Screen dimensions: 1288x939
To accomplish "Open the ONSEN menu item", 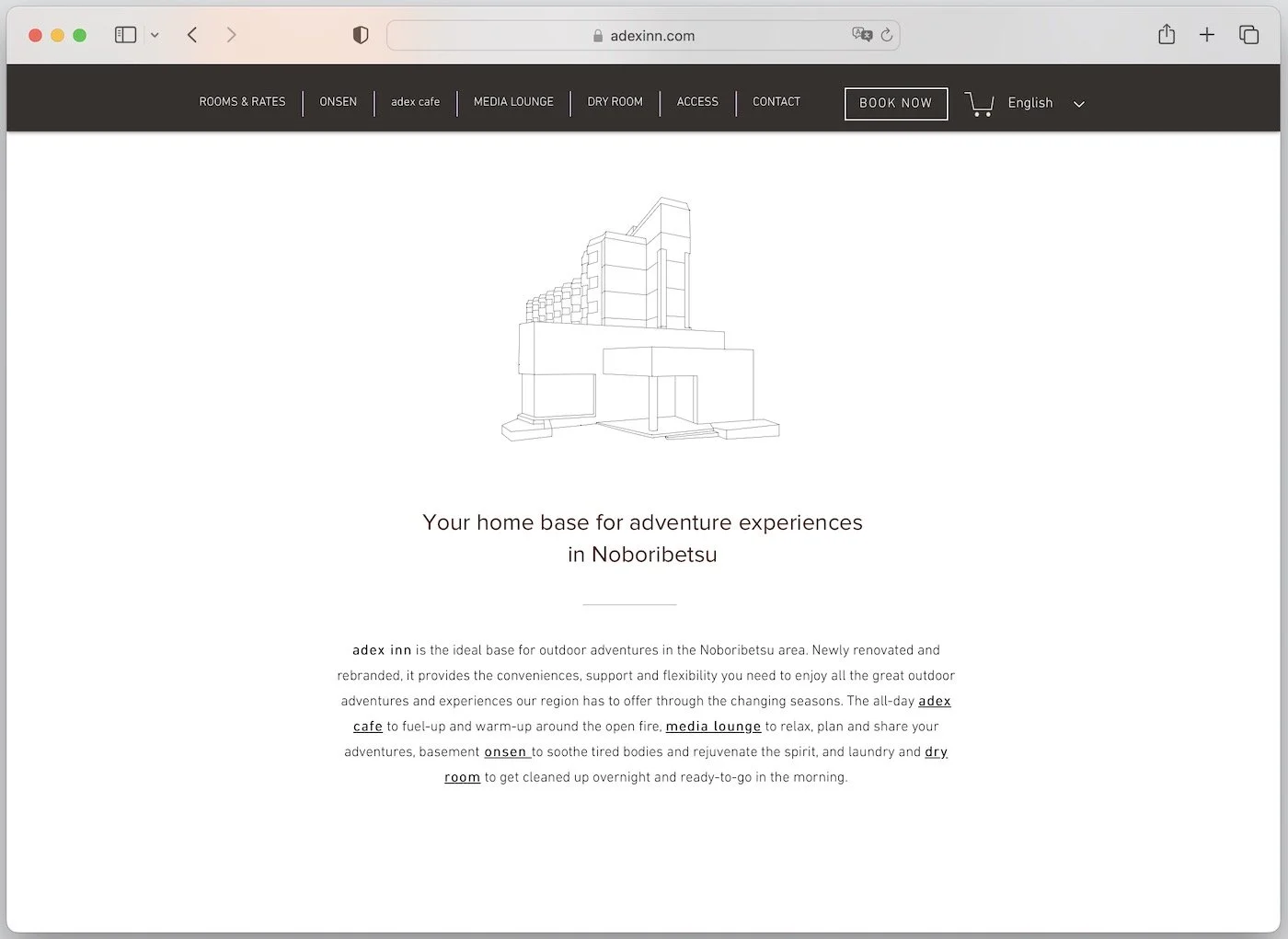I will [338, 102].
